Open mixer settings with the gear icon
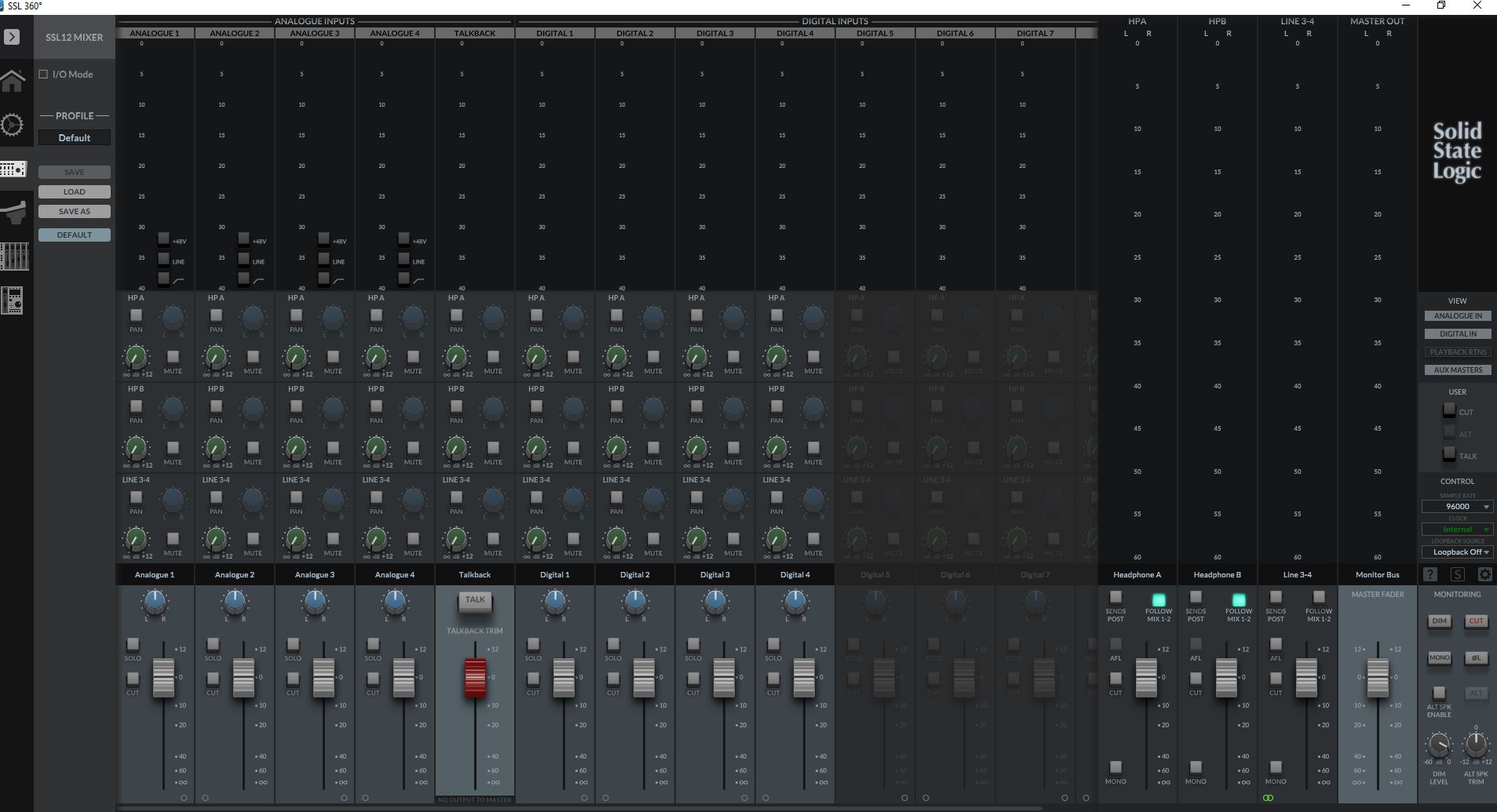Viewport: 1497px width, 812px height. (1482, 574)
